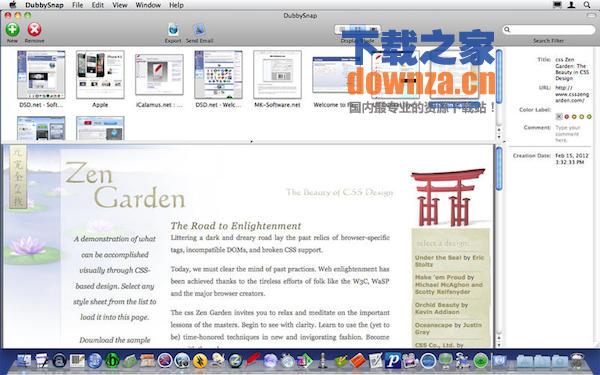Image resolution: width=600 pixels, height=375 pixels.
Task: Choose the orange color label
Action: point(574,117)
